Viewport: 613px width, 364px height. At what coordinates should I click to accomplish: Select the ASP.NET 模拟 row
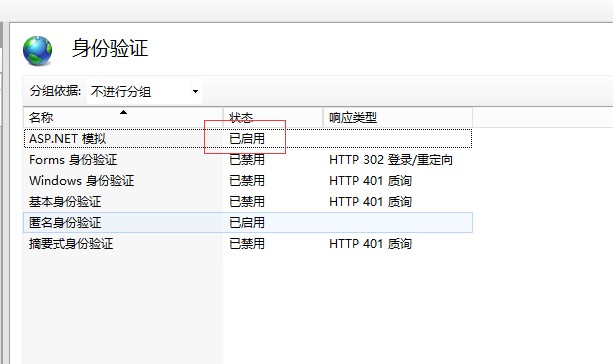point(248,138)
